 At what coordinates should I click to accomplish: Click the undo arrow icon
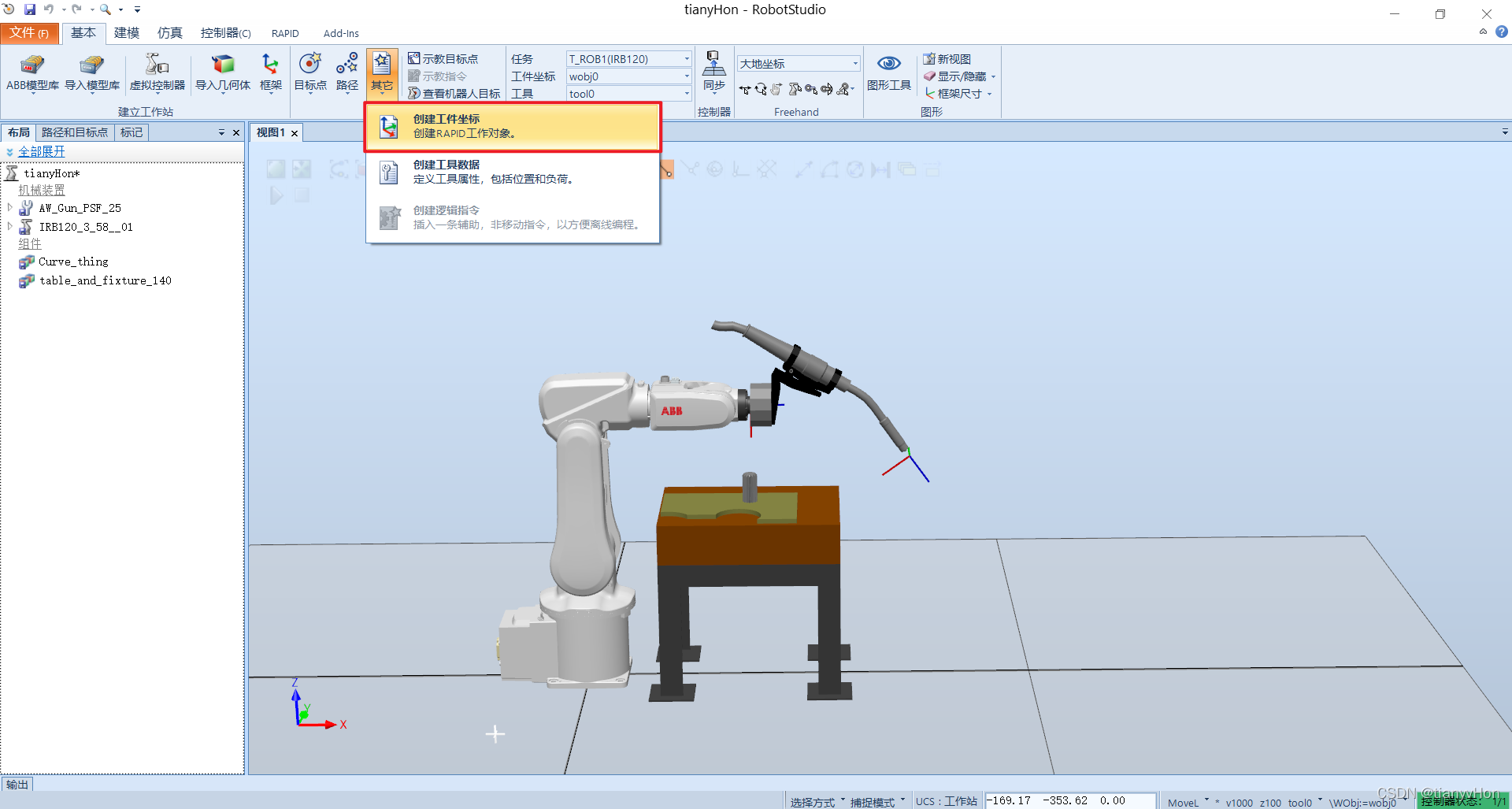point(49,9)
